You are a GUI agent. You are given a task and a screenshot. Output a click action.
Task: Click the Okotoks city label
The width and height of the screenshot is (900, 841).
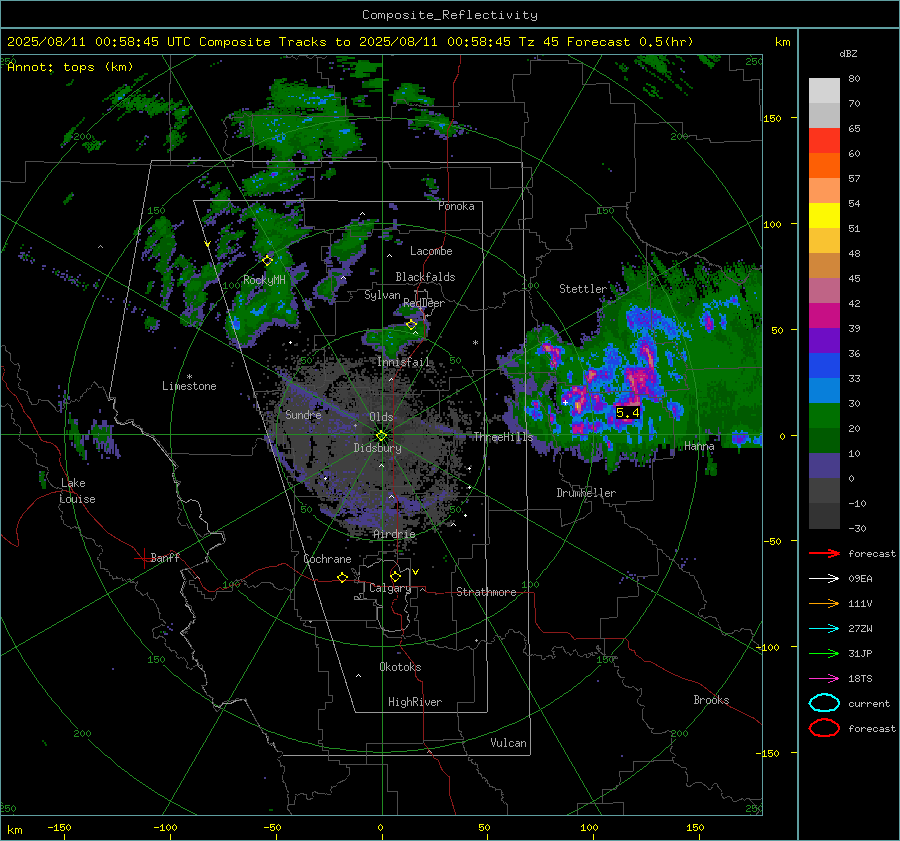click(400, 667)
